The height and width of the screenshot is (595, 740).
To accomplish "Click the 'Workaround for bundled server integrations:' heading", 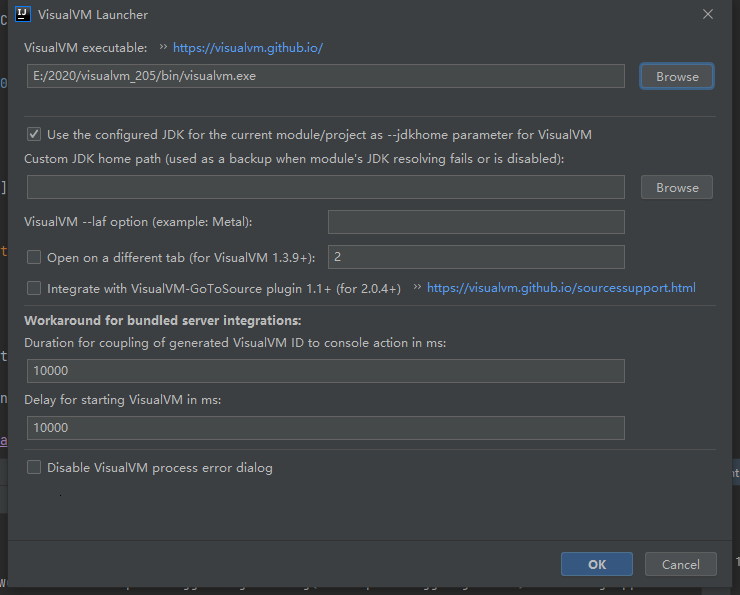I will click(163, 320).
